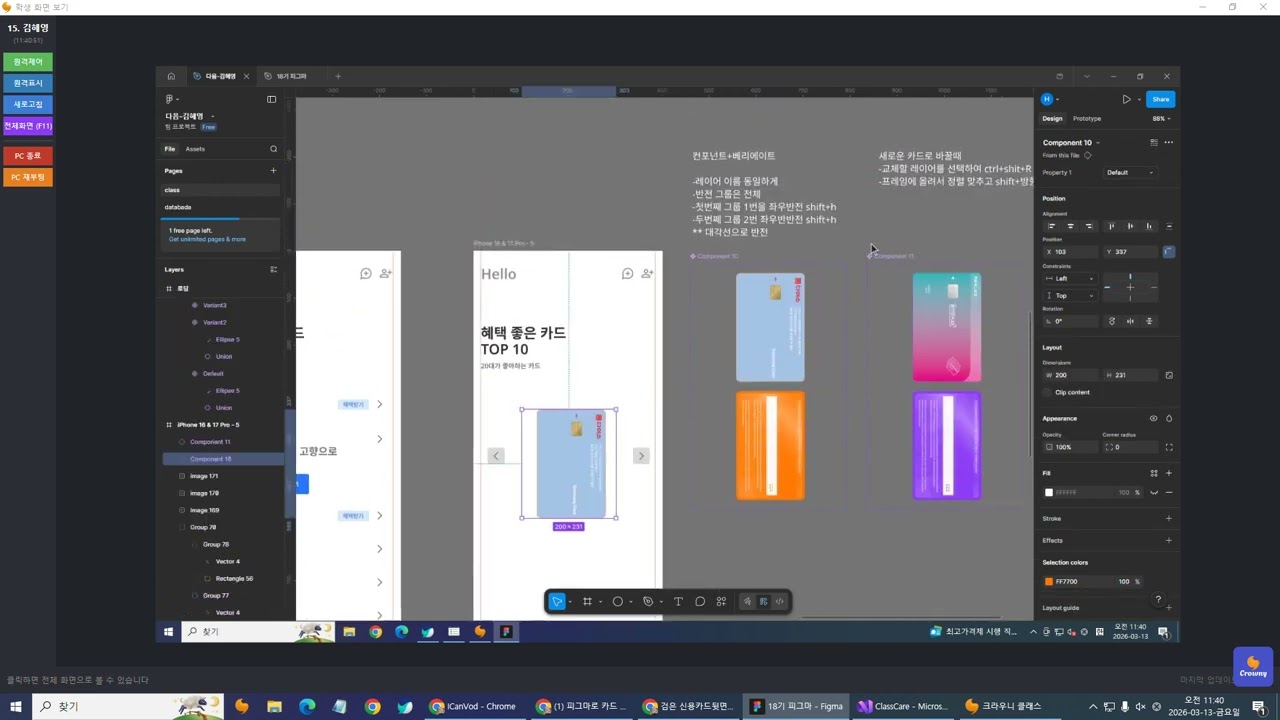Open Property 1 Default dropdown
The width and height of the screenshot is (1280, 720).
[1130, 172]
